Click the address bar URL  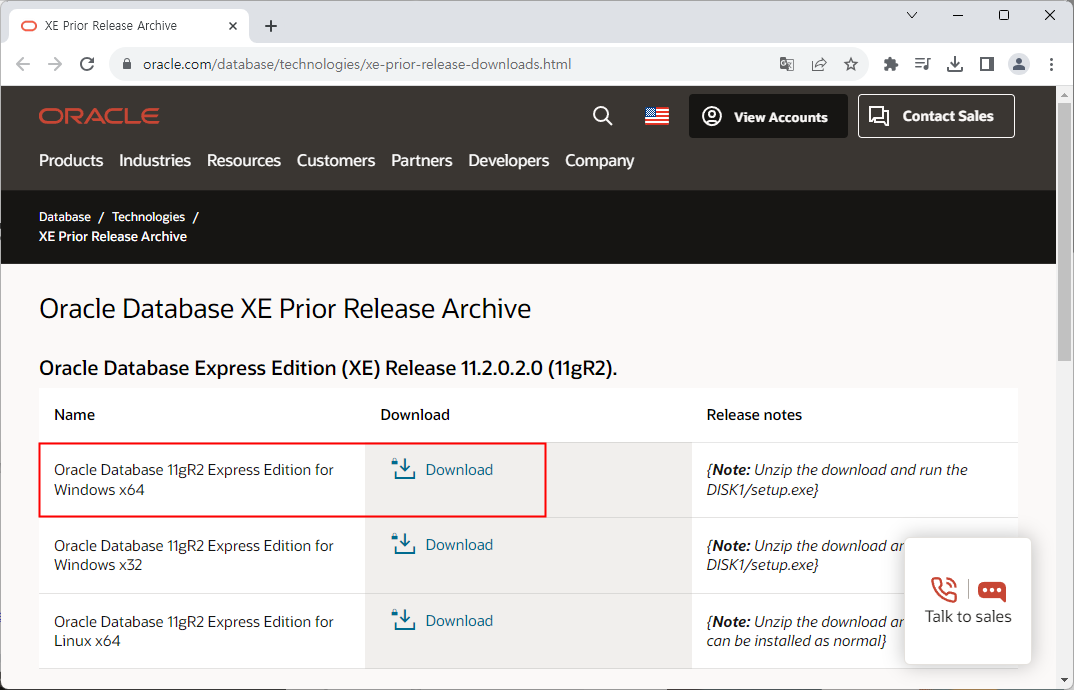(357, 64)
